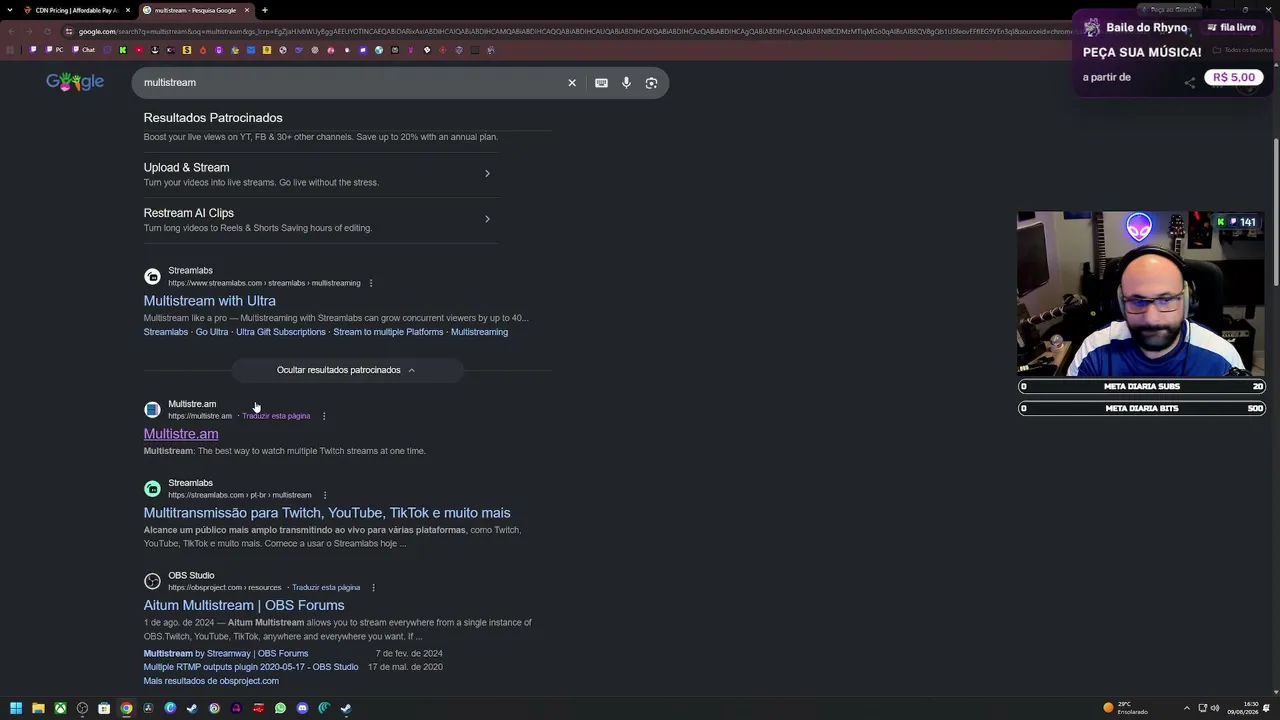Open the volume control in the system tray
This screenshot has width=1280, height=720.
click(1216, 708)
